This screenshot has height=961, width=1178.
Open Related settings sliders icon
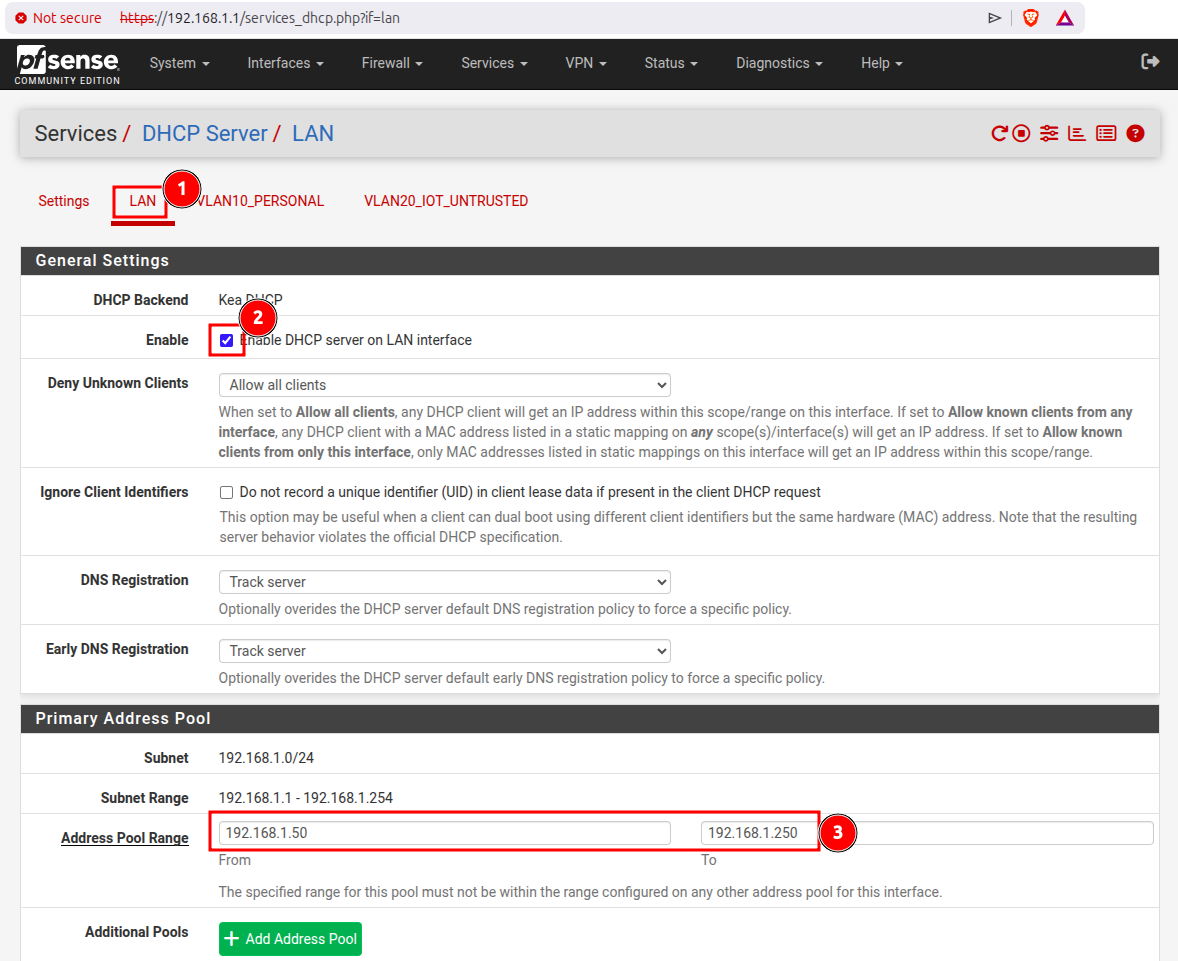tap(1049, 134)
